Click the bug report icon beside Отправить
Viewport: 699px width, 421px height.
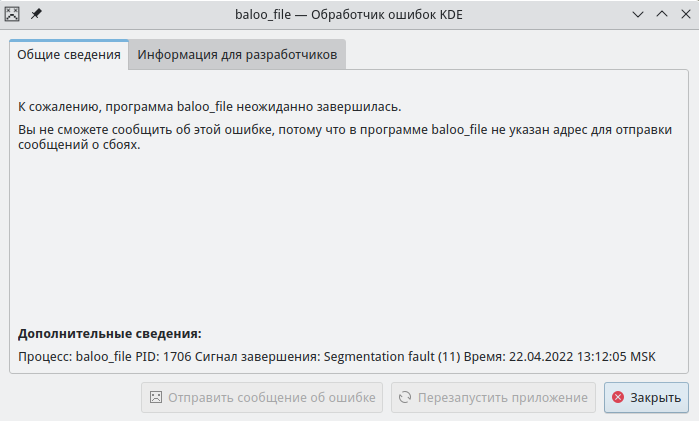click(155, 397)
